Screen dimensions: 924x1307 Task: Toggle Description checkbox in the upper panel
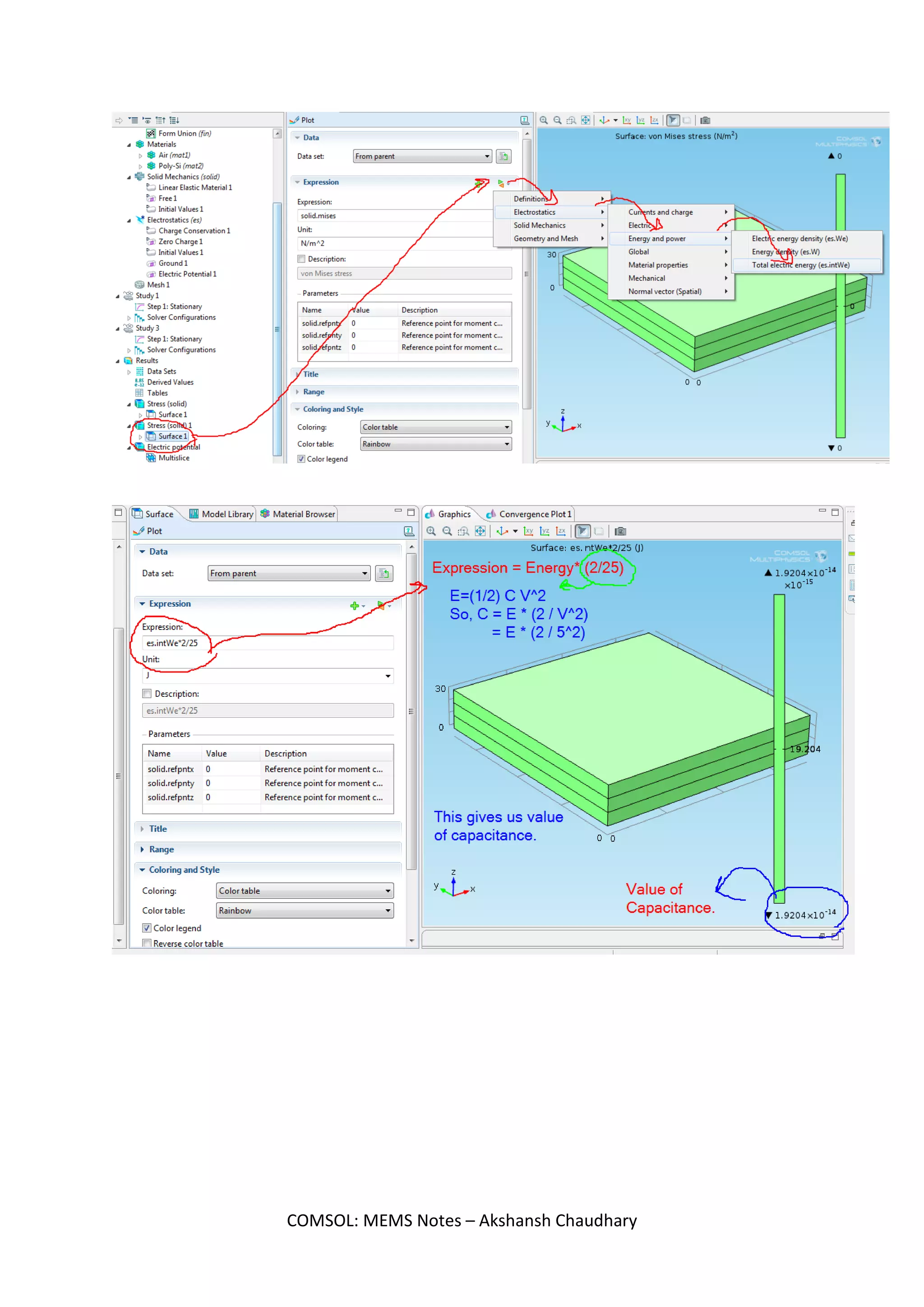(301, 259)
